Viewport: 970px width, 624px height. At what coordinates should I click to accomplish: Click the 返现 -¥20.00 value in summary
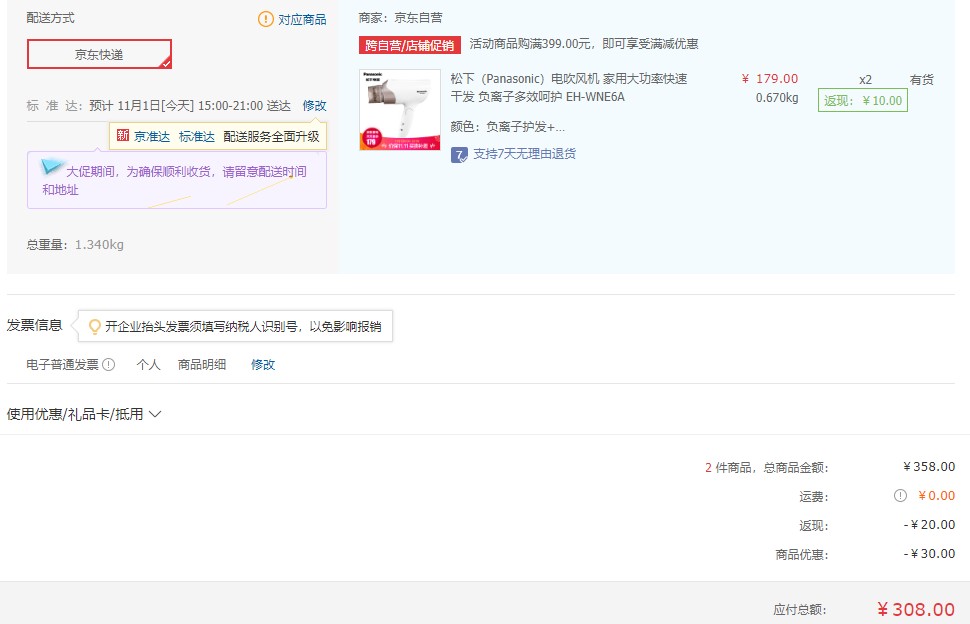coord(929,524)
